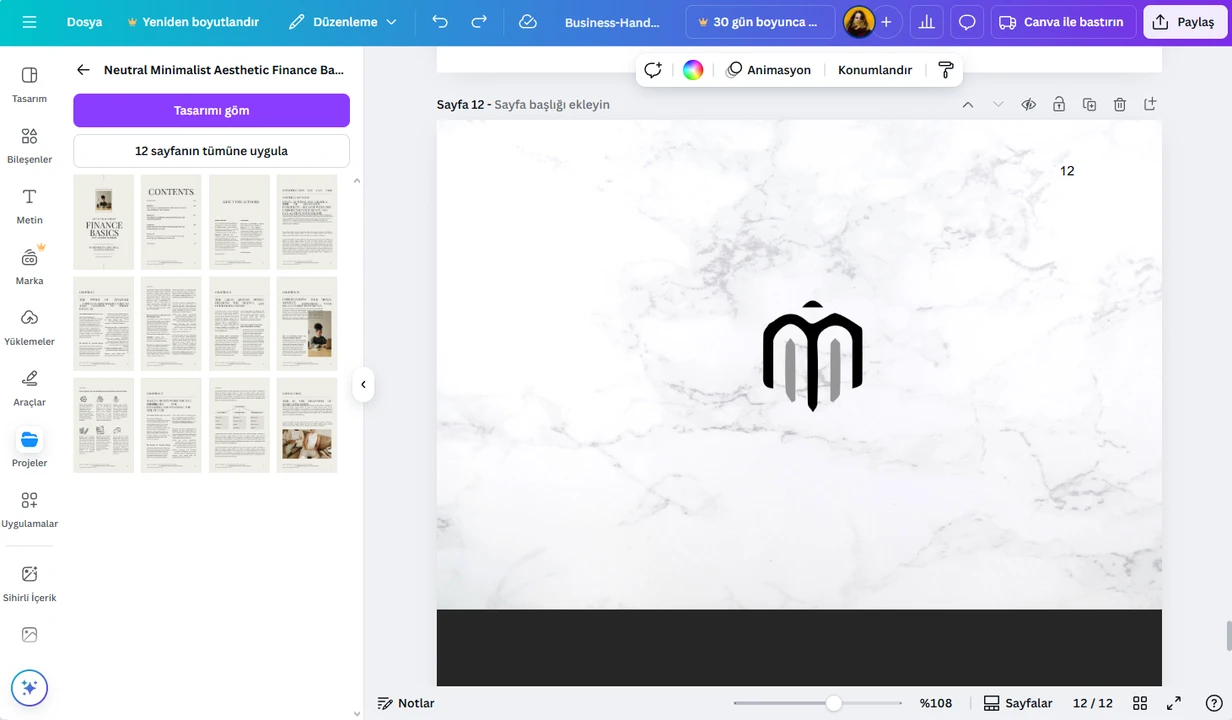Select the icons chapter page thumbnail

pyautogui.click(x=103, y=425)
